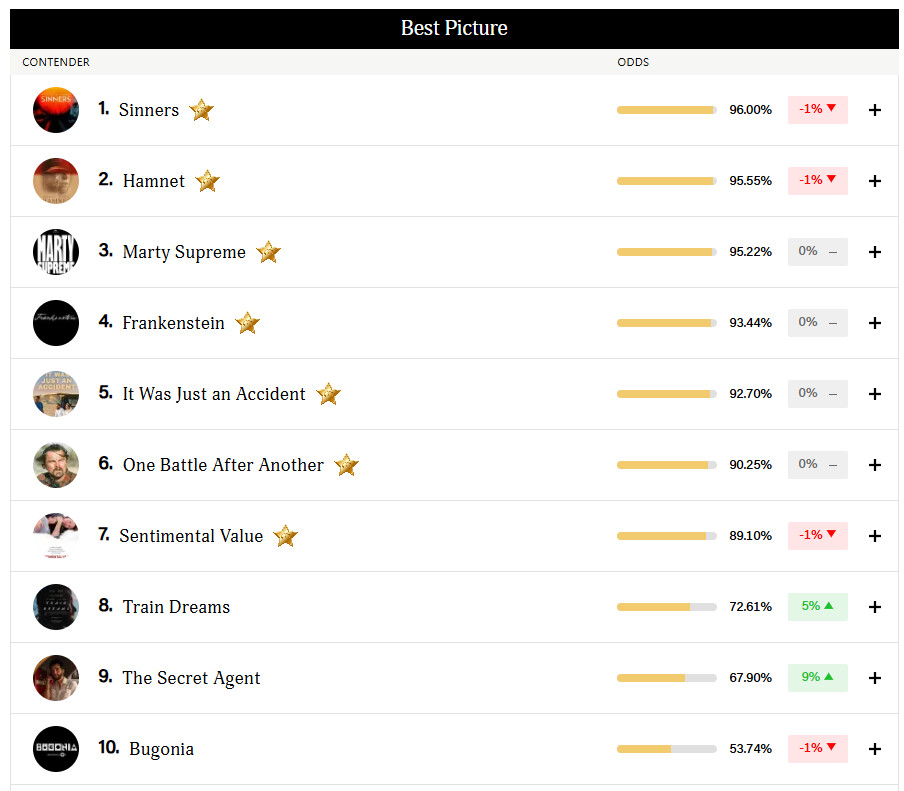Click the star next to One Battle After Another
Image resolution: width=904 pixels, height=791 pixels.
346,465
